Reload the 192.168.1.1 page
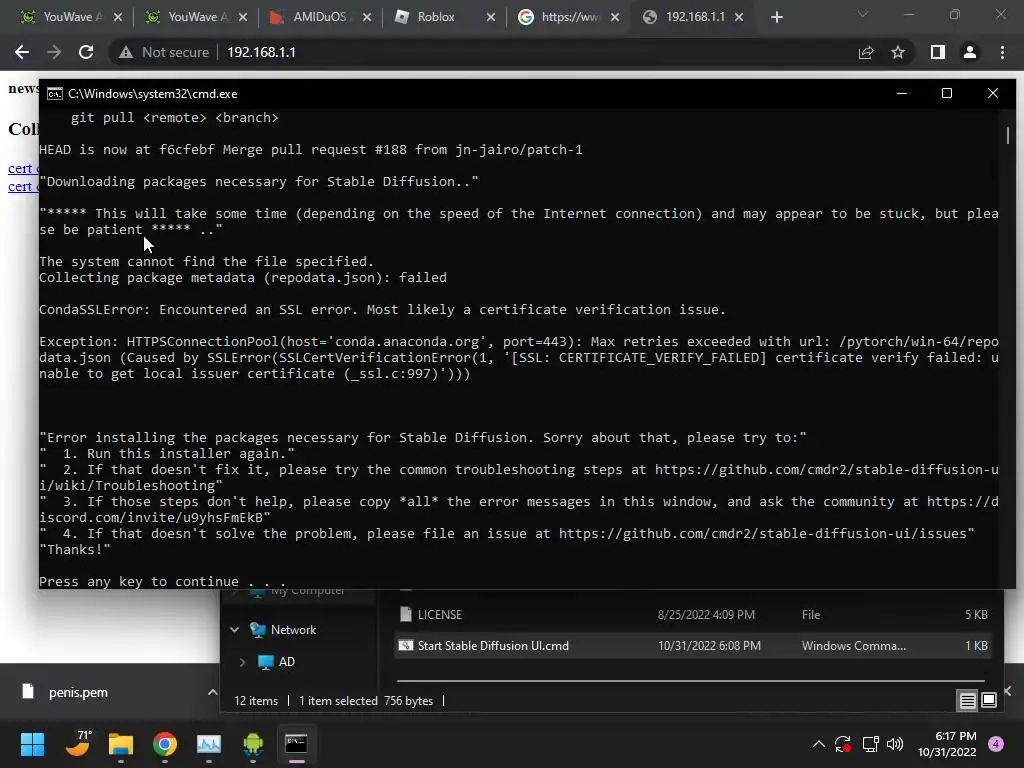1024x768 pixels. tap(86, 52)
